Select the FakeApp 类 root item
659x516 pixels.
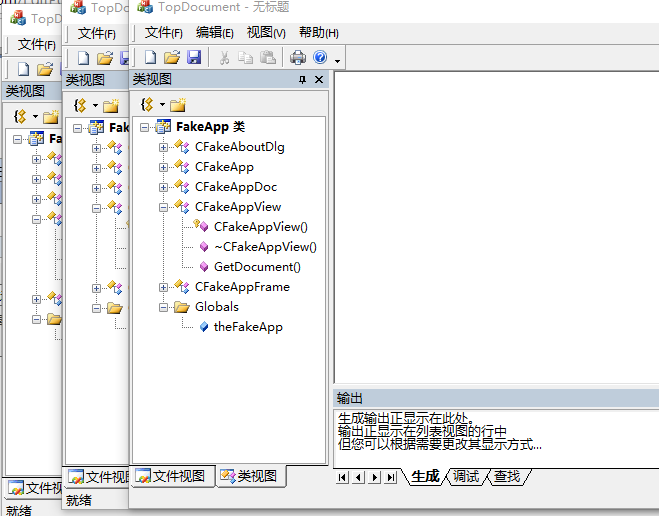210,127
